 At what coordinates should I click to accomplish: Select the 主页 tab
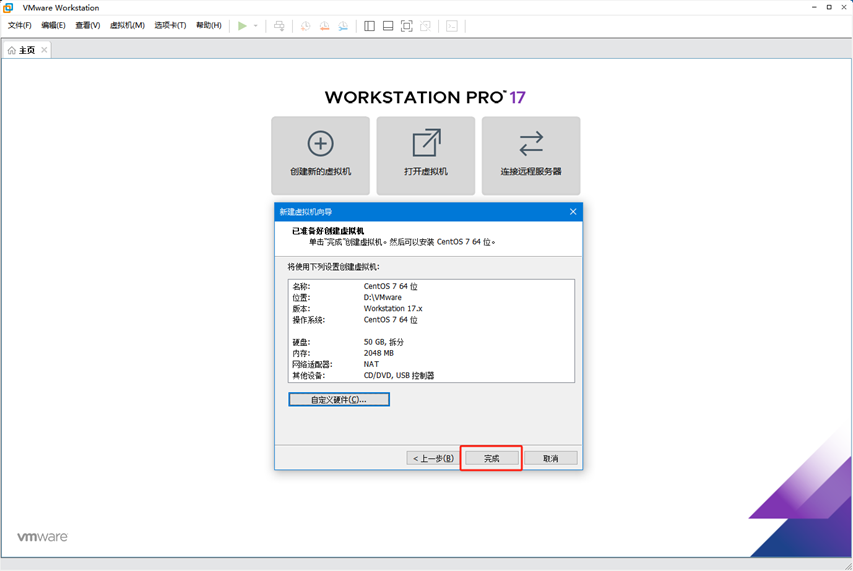(27, 50)
